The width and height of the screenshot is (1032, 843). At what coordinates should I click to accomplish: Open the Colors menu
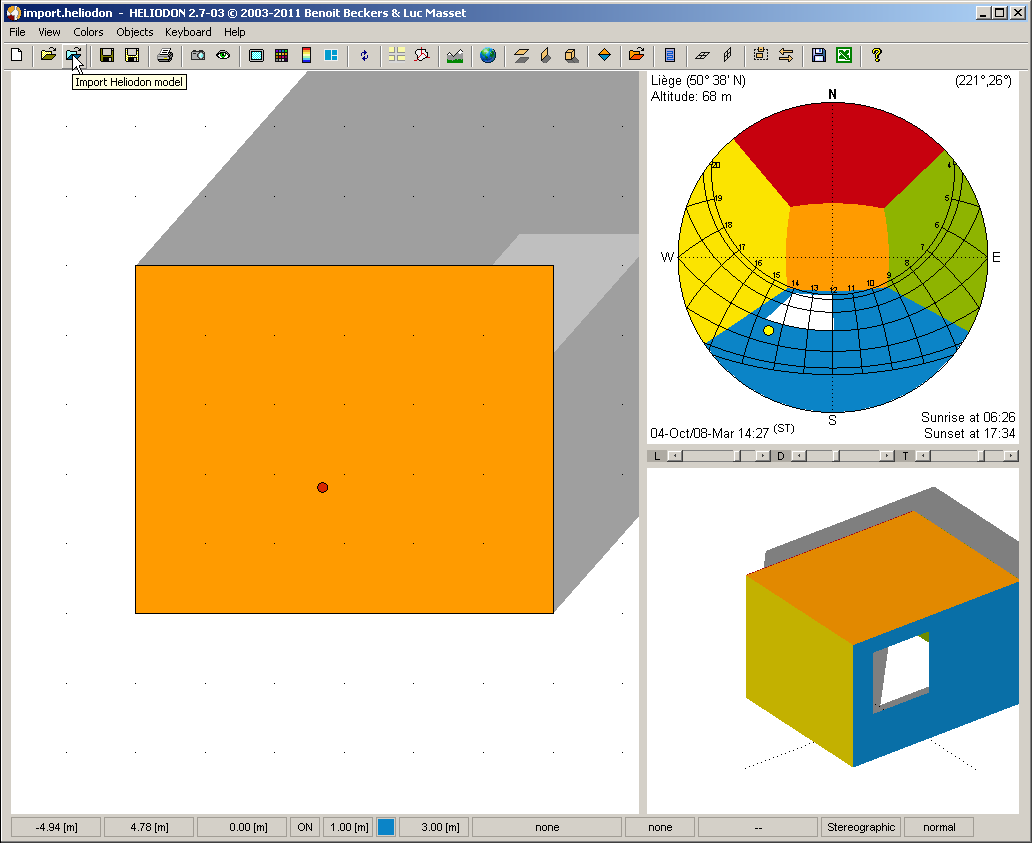pyautogui.click(x=88, y=32)
